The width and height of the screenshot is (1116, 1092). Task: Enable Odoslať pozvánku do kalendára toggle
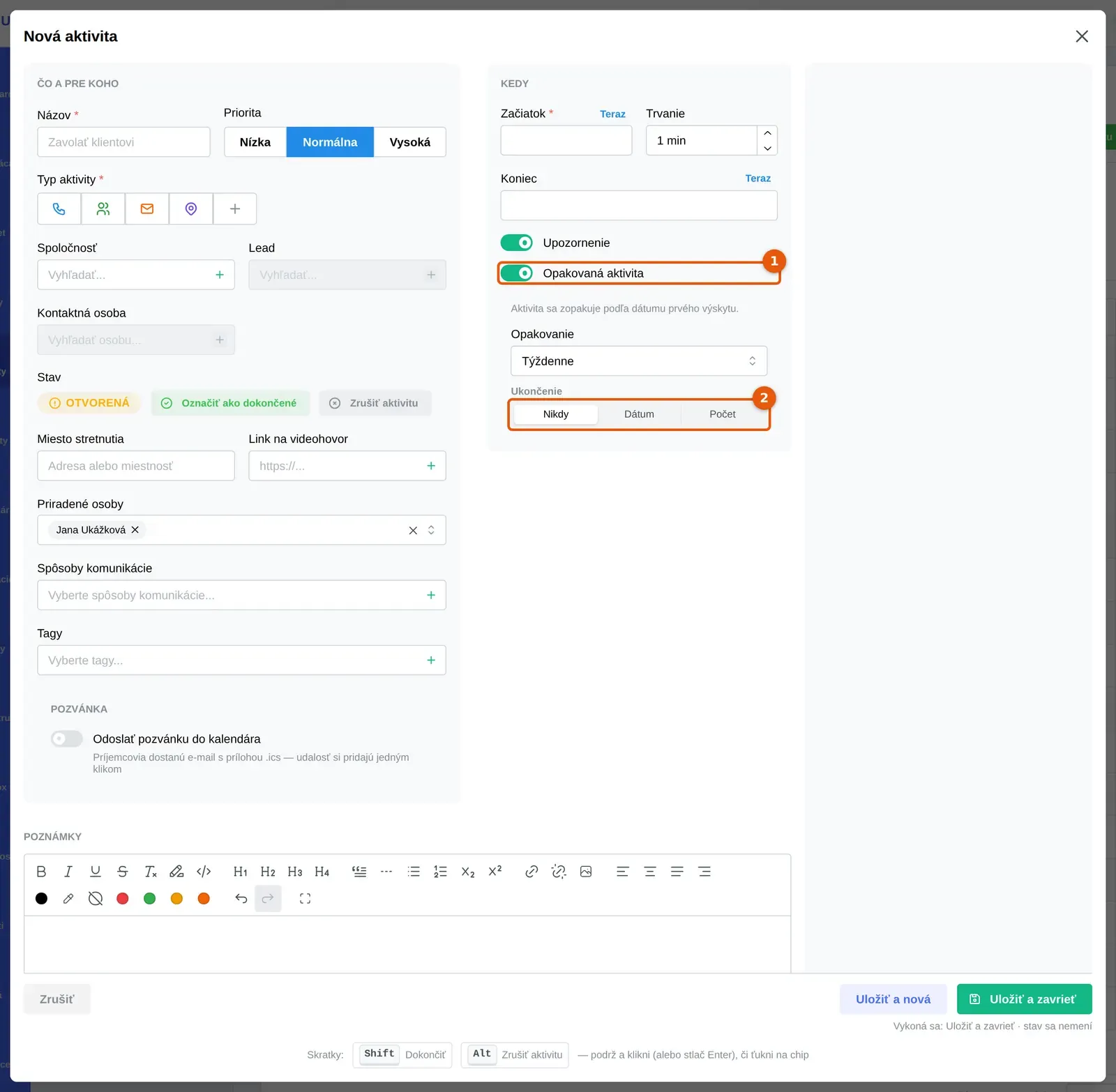pos(67,738)
